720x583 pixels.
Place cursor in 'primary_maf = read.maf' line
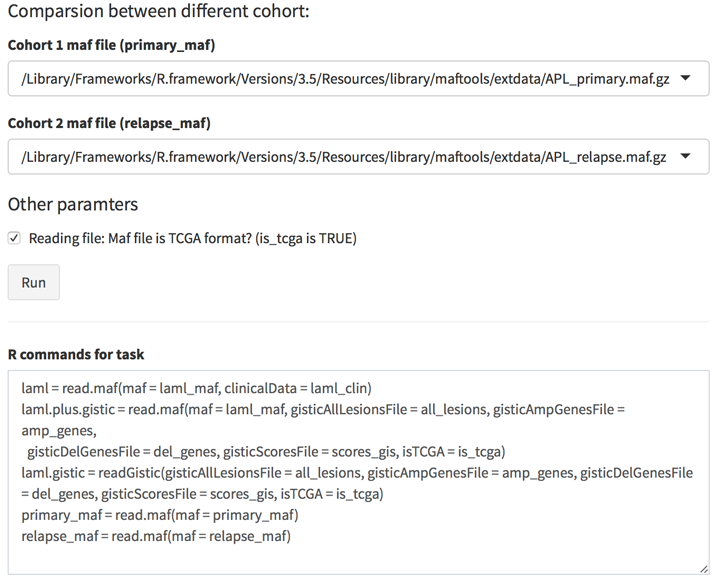coord(160,515)
